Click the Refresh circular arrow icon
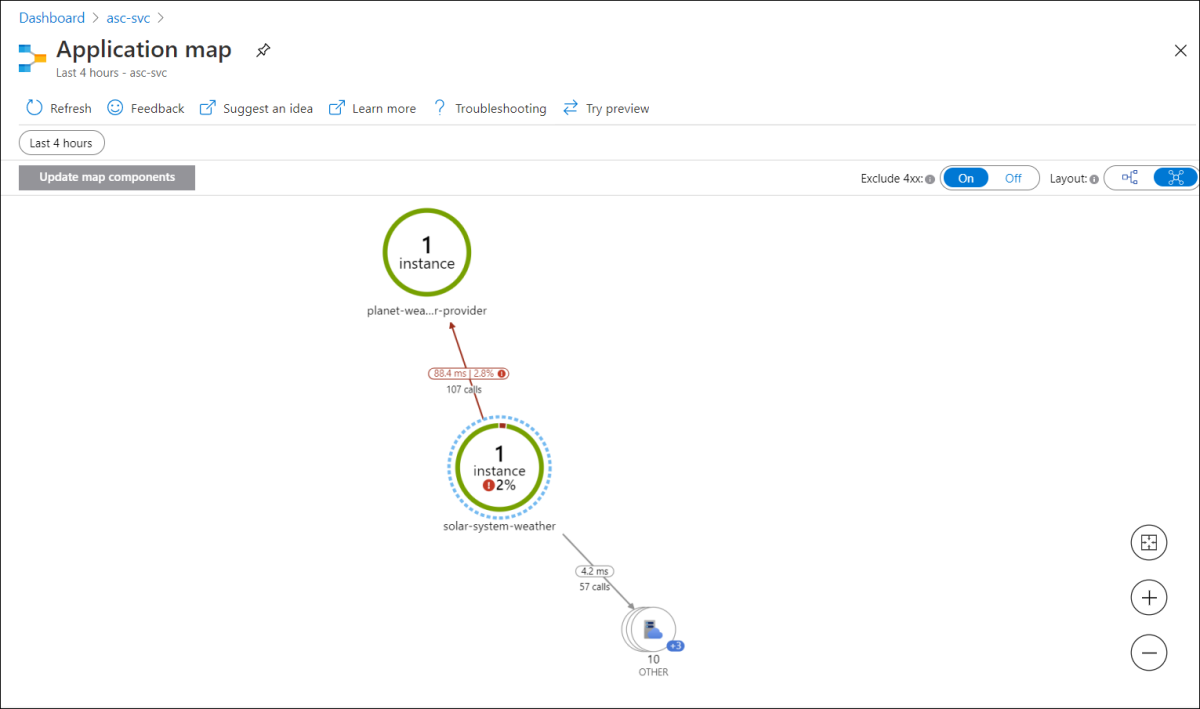 [34, 108]
